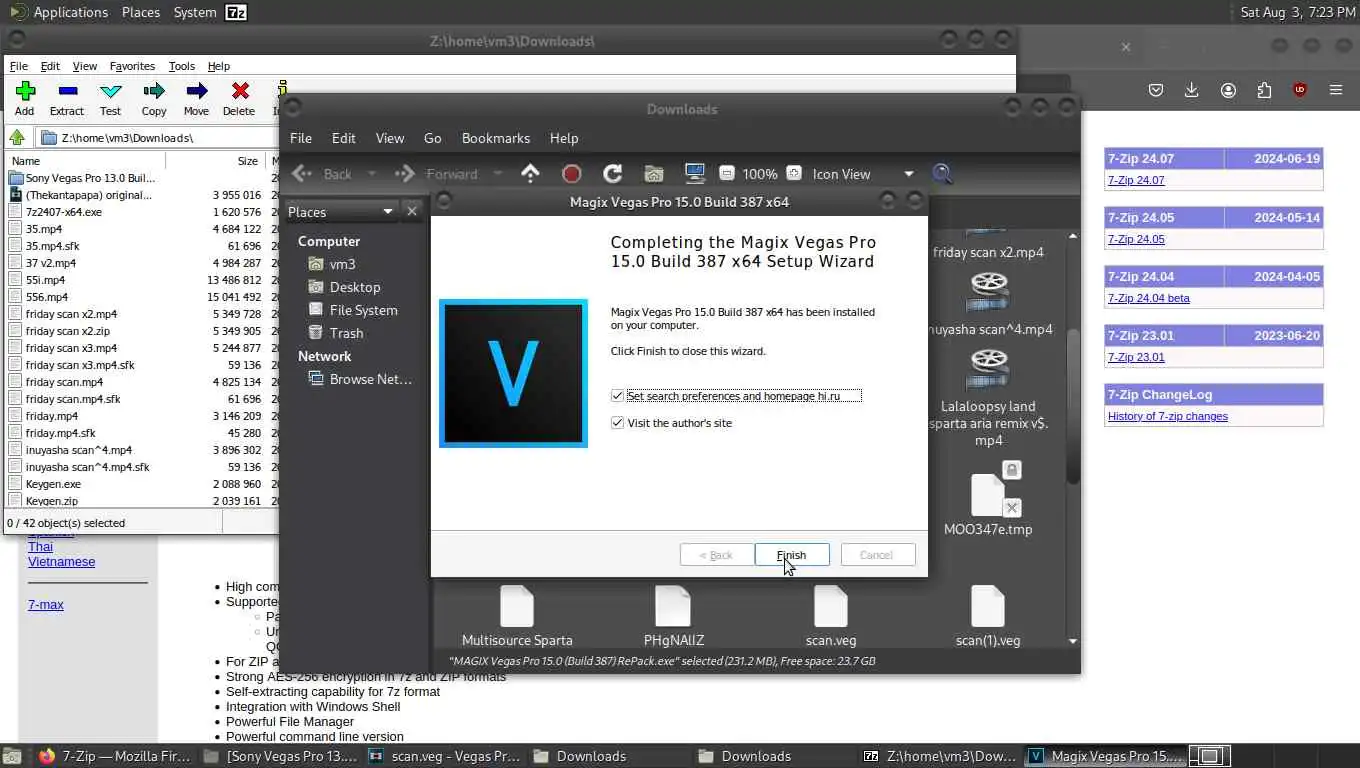Open the Lalaloopsy land sparta video icon
Screen dimensions: 1360x768
(x=988, y=370)
